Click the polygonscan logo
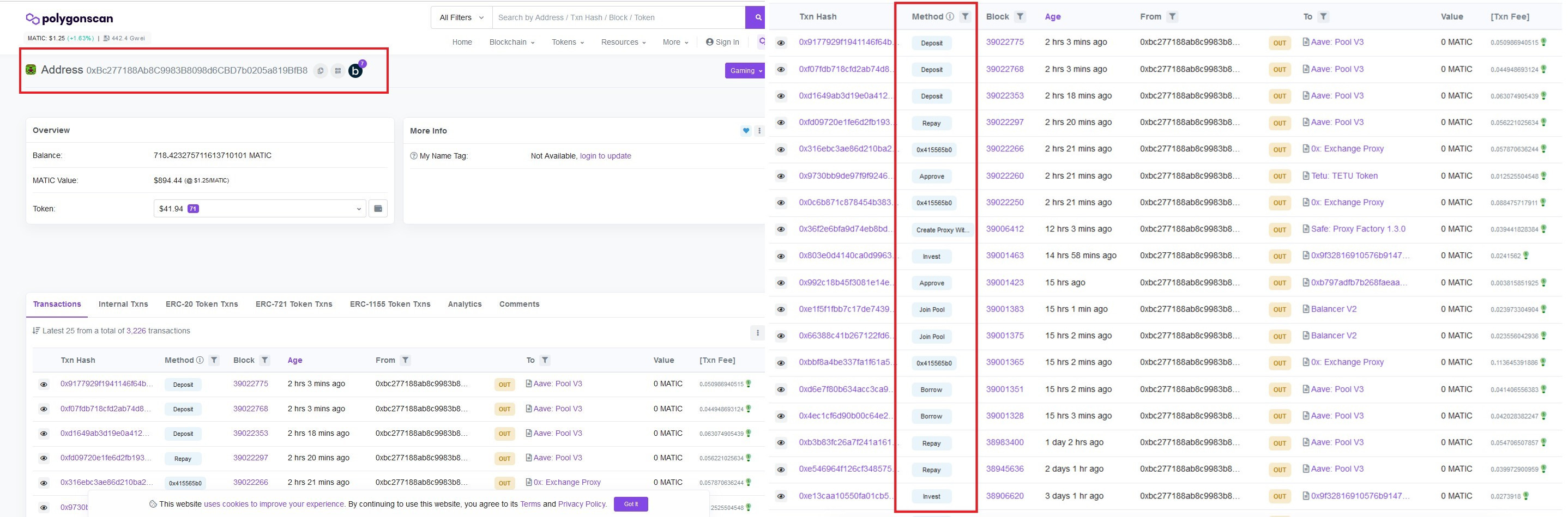The image size is (1568, 517). click(x=69, y=19)
